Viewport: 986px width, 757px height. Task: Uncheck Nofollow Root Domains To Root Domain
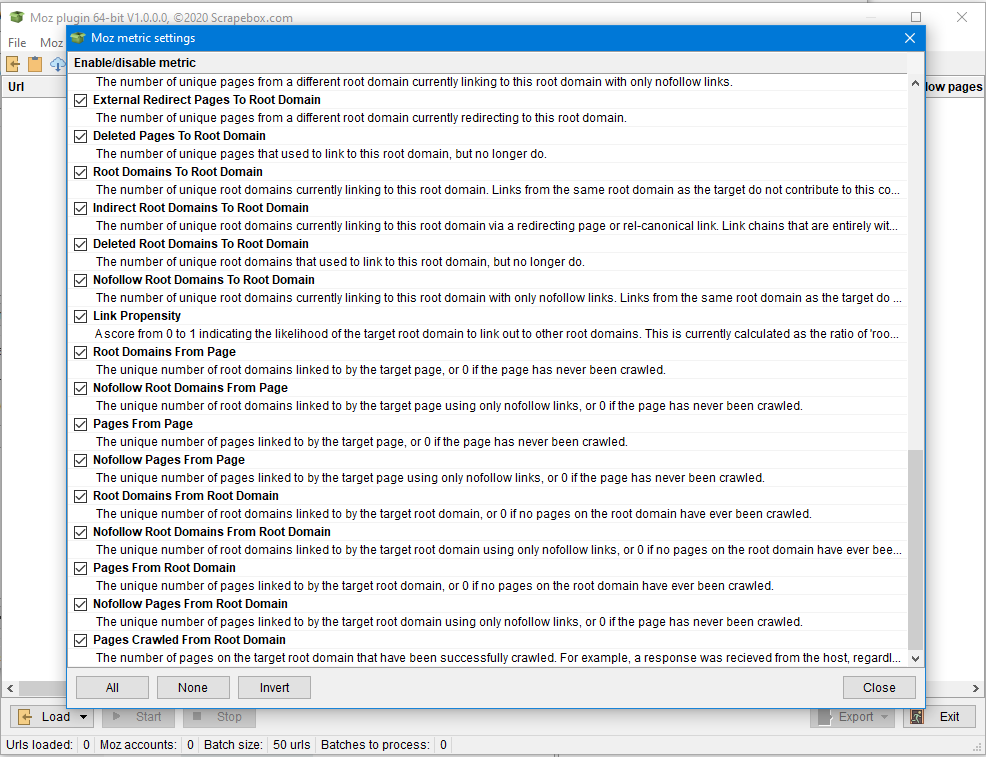pyautogui.click(x=80, y=280)
